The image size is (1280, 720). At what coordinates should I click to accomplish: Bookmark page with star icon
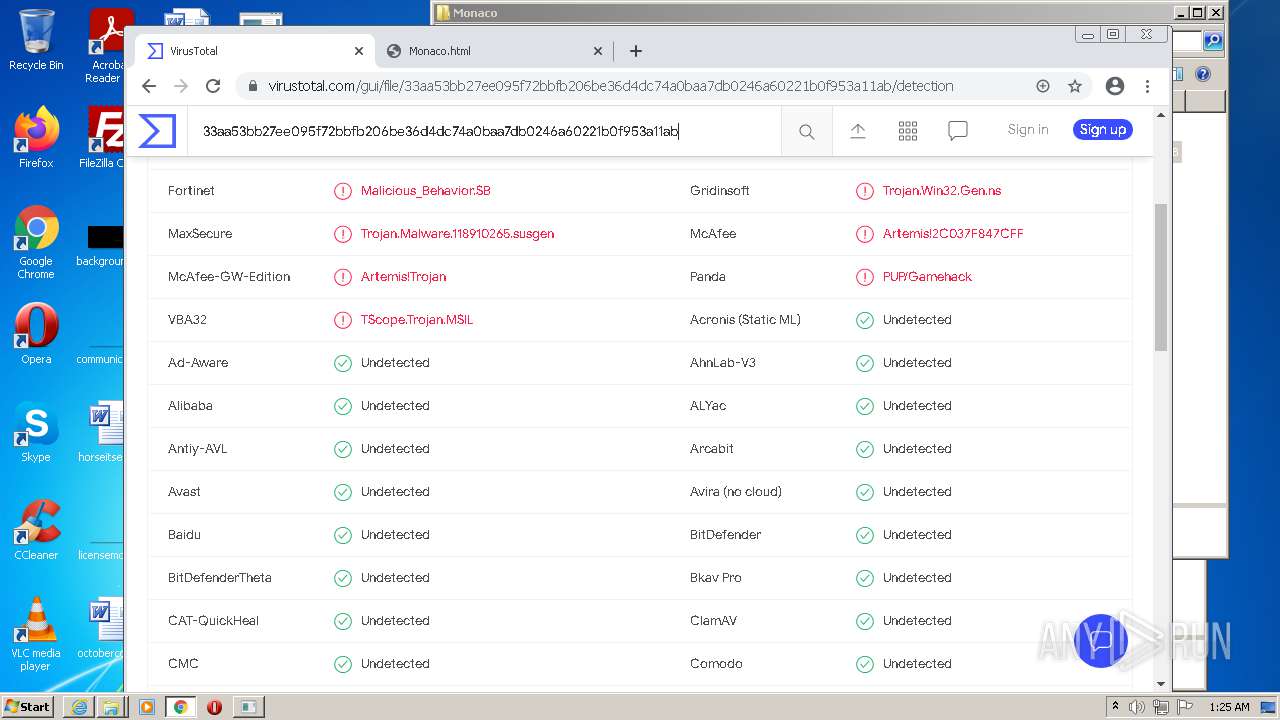(x=1075, y=86)
